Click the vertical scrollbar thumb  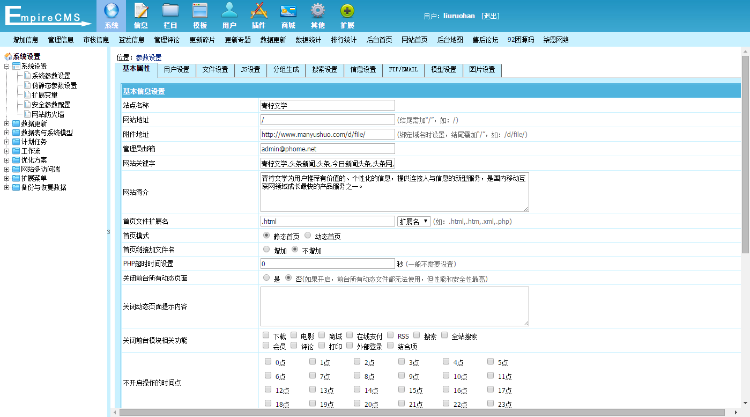tap(745, 154)
